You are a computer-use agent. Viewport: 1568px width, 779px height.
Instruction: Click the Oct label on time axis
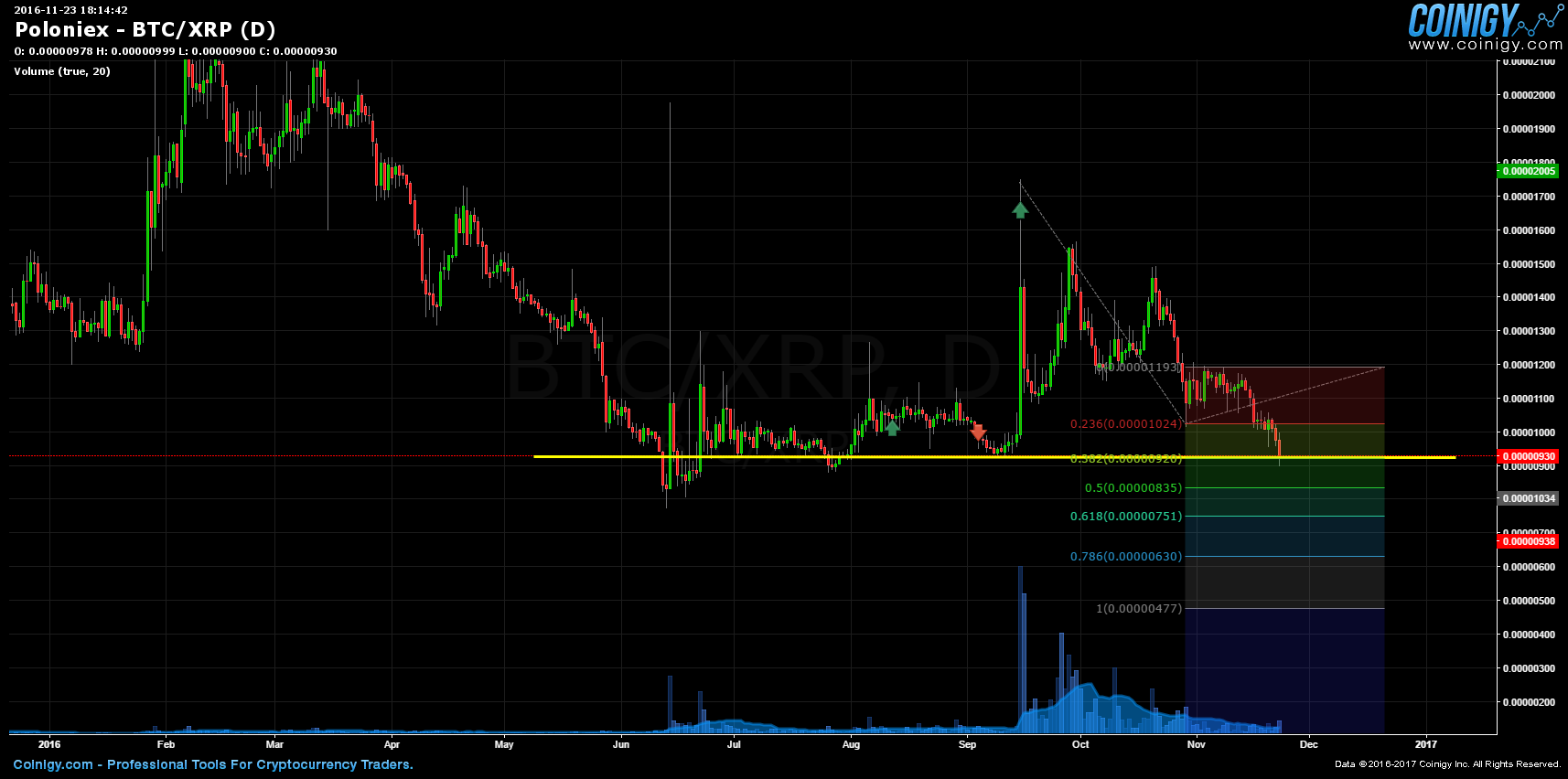[x=1080, y=744]
